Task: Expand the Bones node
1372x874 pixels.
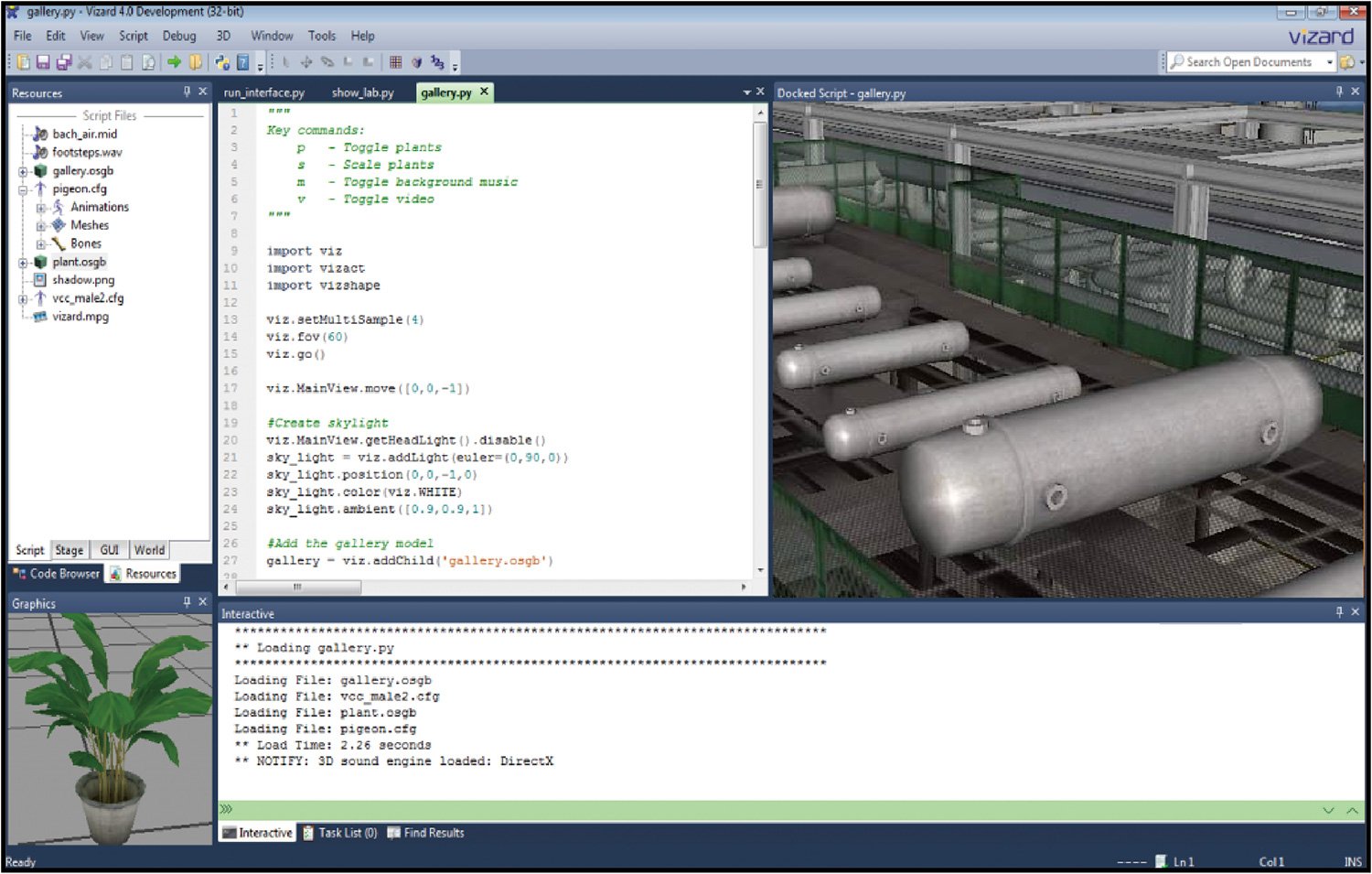Action: pyautogui.click(x=40, y=244)
